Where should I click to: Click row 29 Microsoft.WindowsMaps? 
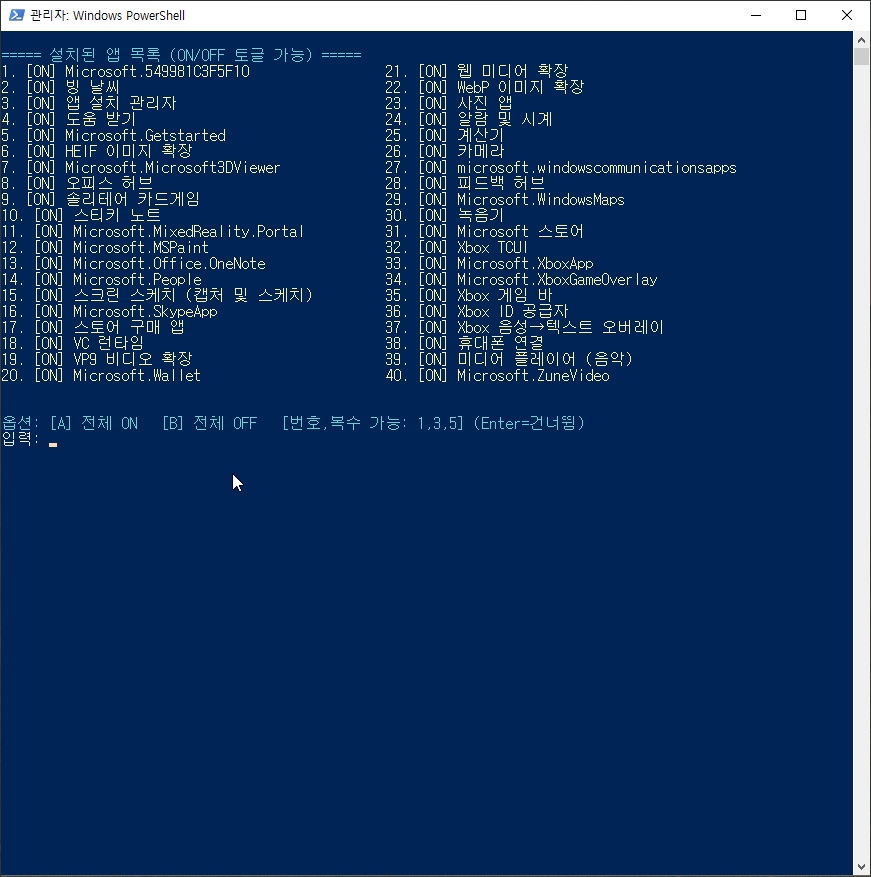(x=505, y=200)
